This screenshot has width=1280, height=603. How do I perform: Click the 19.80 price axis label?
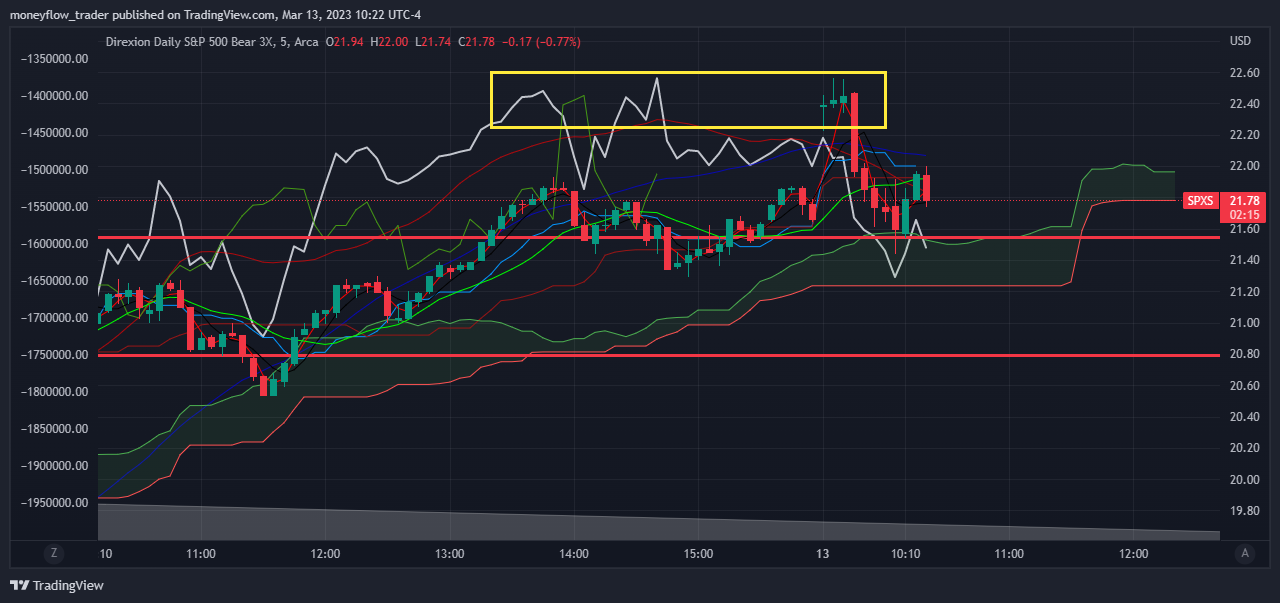point(1244,511)
